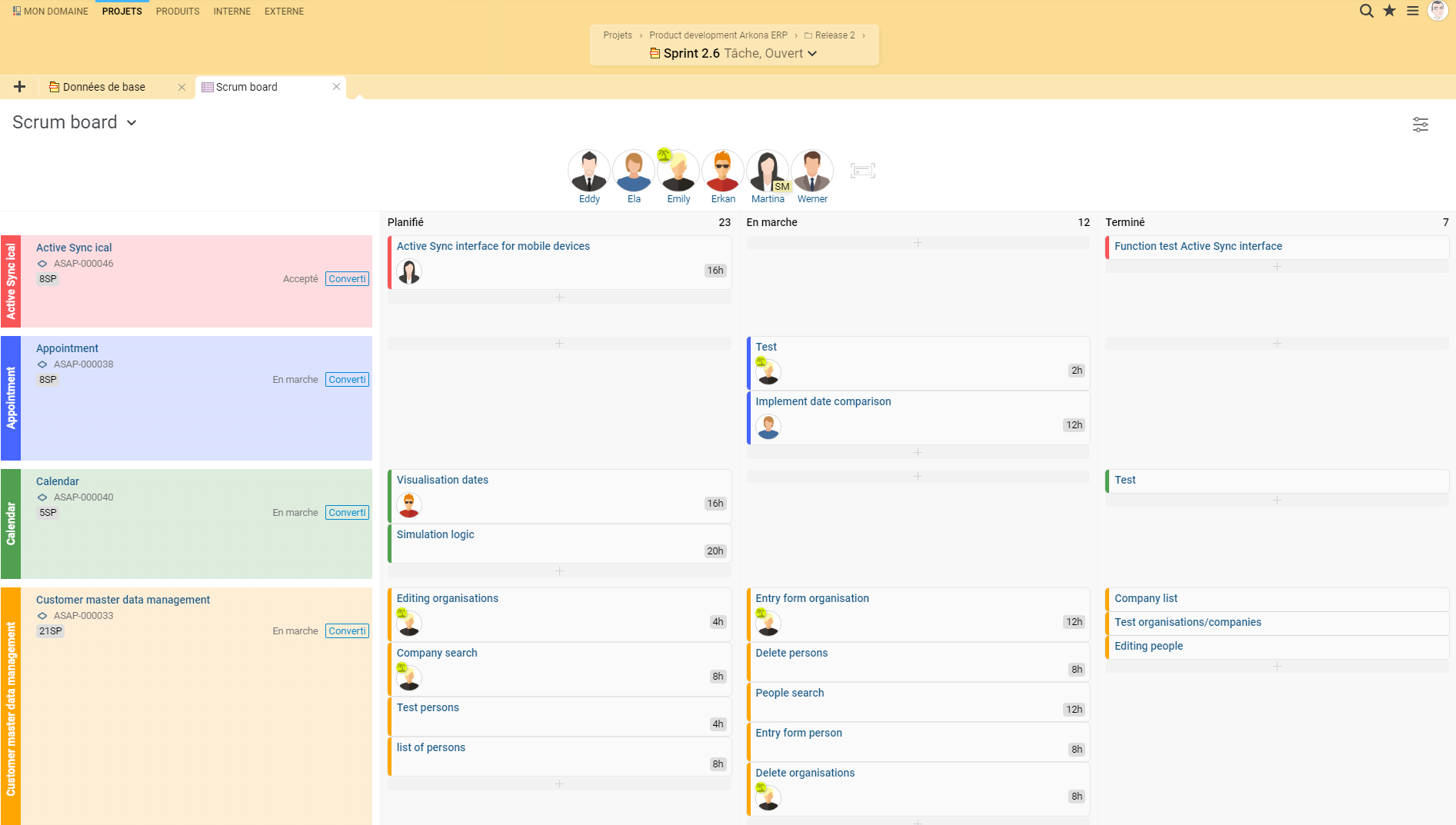Click green Calendar swimlane label
Image resolution: width=1456 pixels, height=825 pixels.
coord(11,524)
